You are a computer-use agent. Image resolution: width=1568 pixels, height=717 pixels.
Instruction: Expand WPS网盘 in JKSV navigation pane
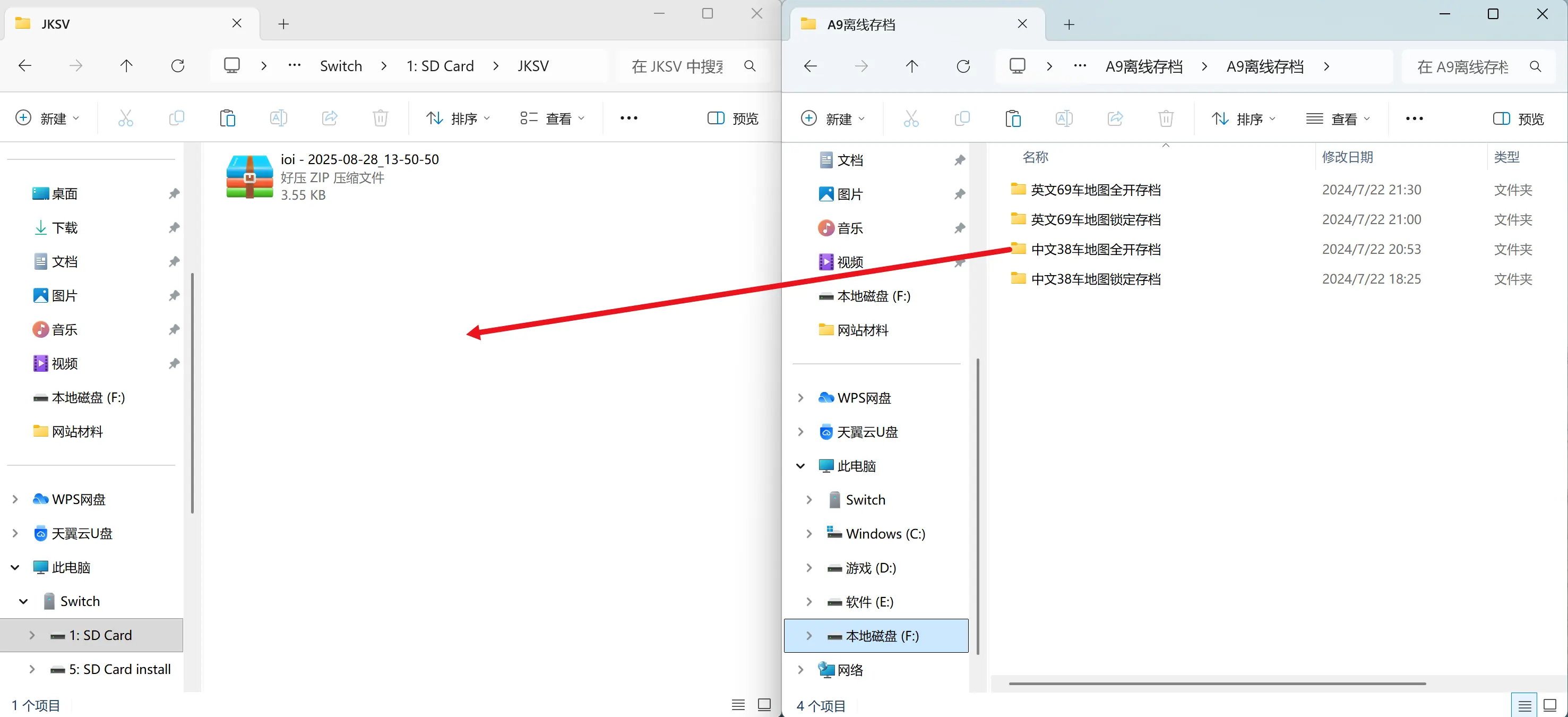point(15,500)
